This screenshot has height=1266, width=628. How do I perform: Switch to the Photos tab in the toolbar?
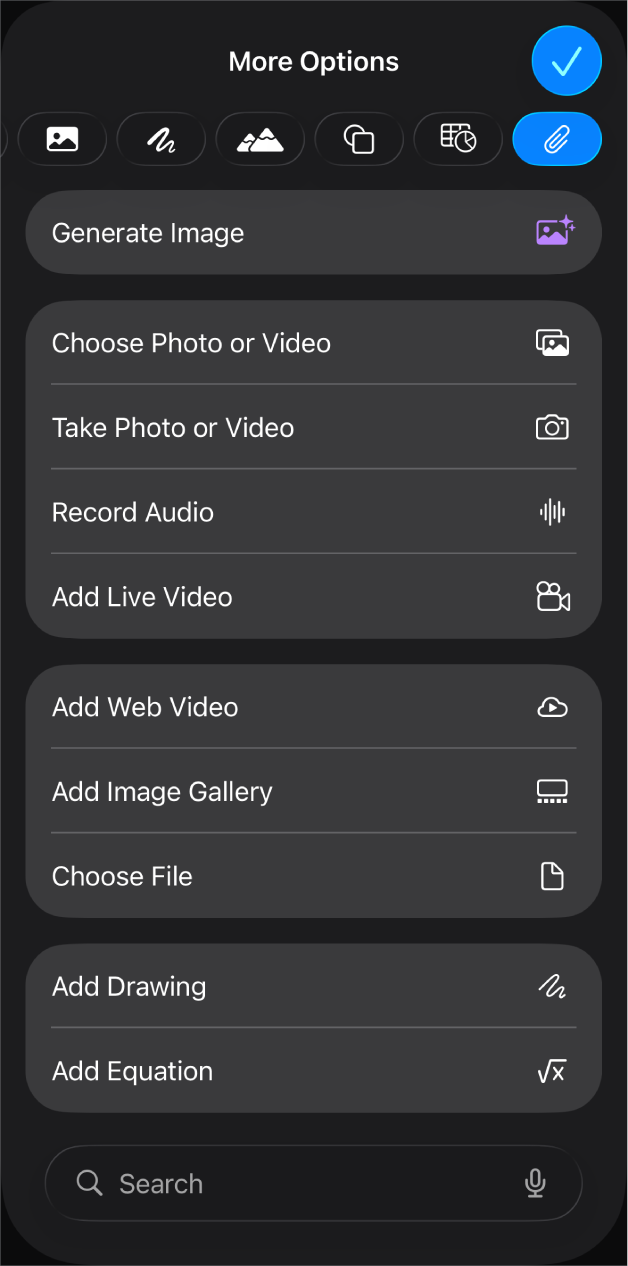click(x=62, y=139)
